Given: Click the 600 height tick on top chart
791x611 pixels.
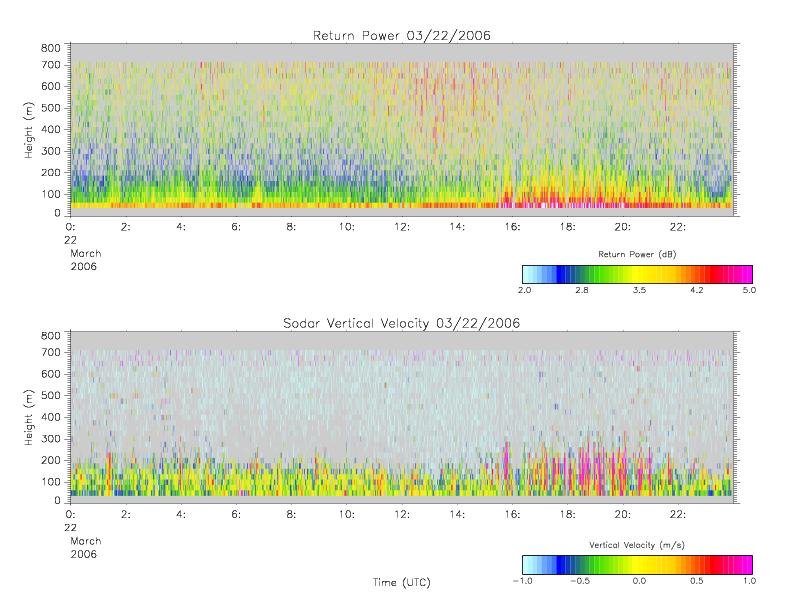Looking at the screenshot, I should point(50,86).
